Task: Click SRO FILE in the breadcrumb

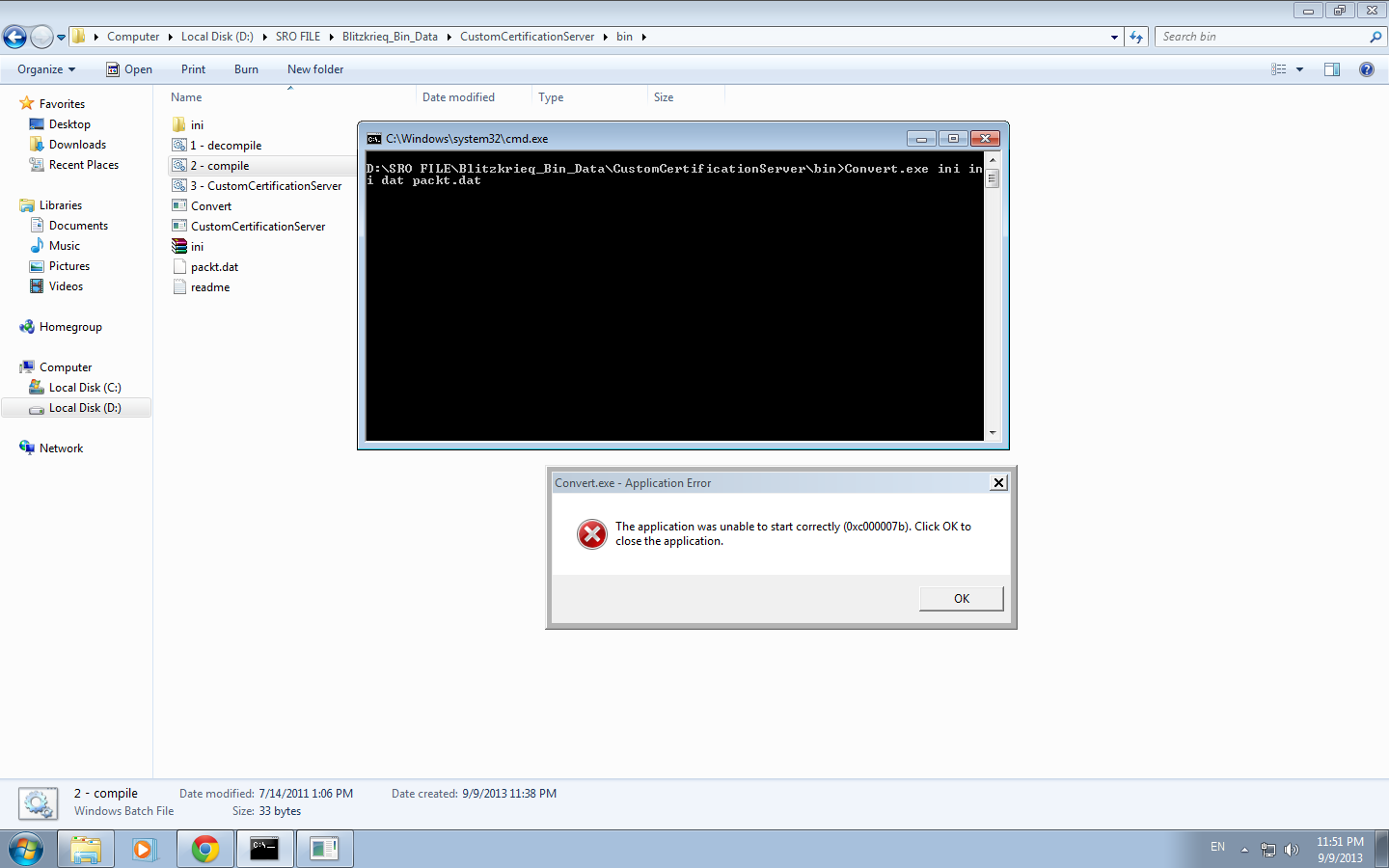Action: click(x=298, y=37)
